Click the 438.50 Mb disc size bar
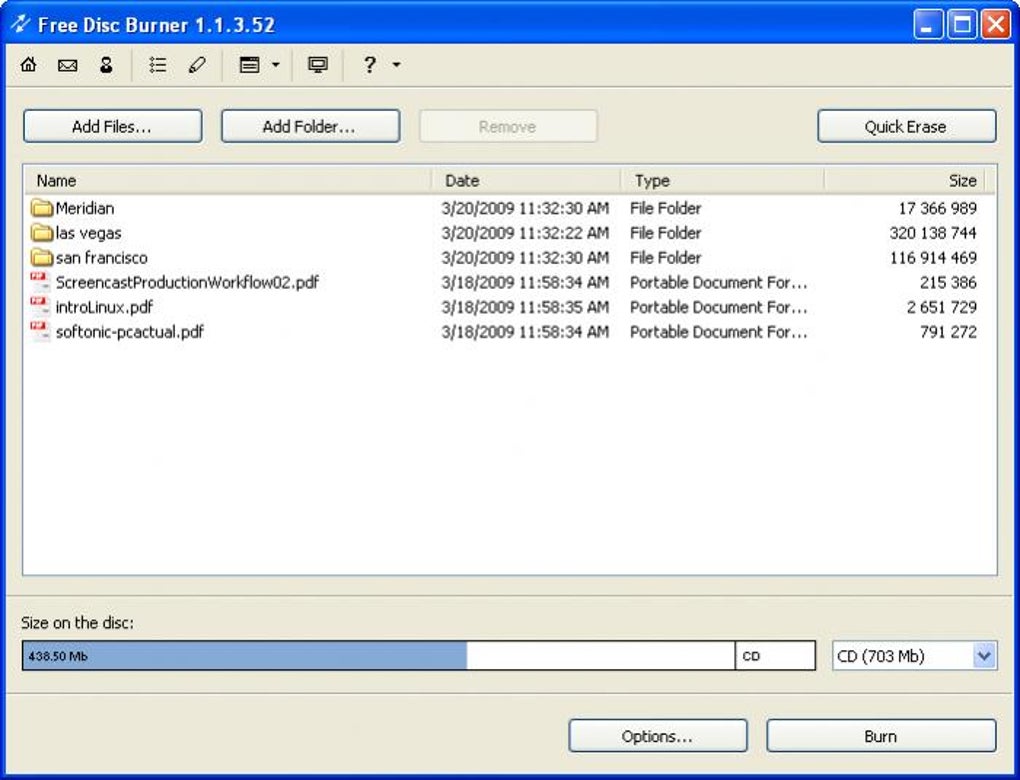This screenshot has height=780, width=1020. pos(379,656)
